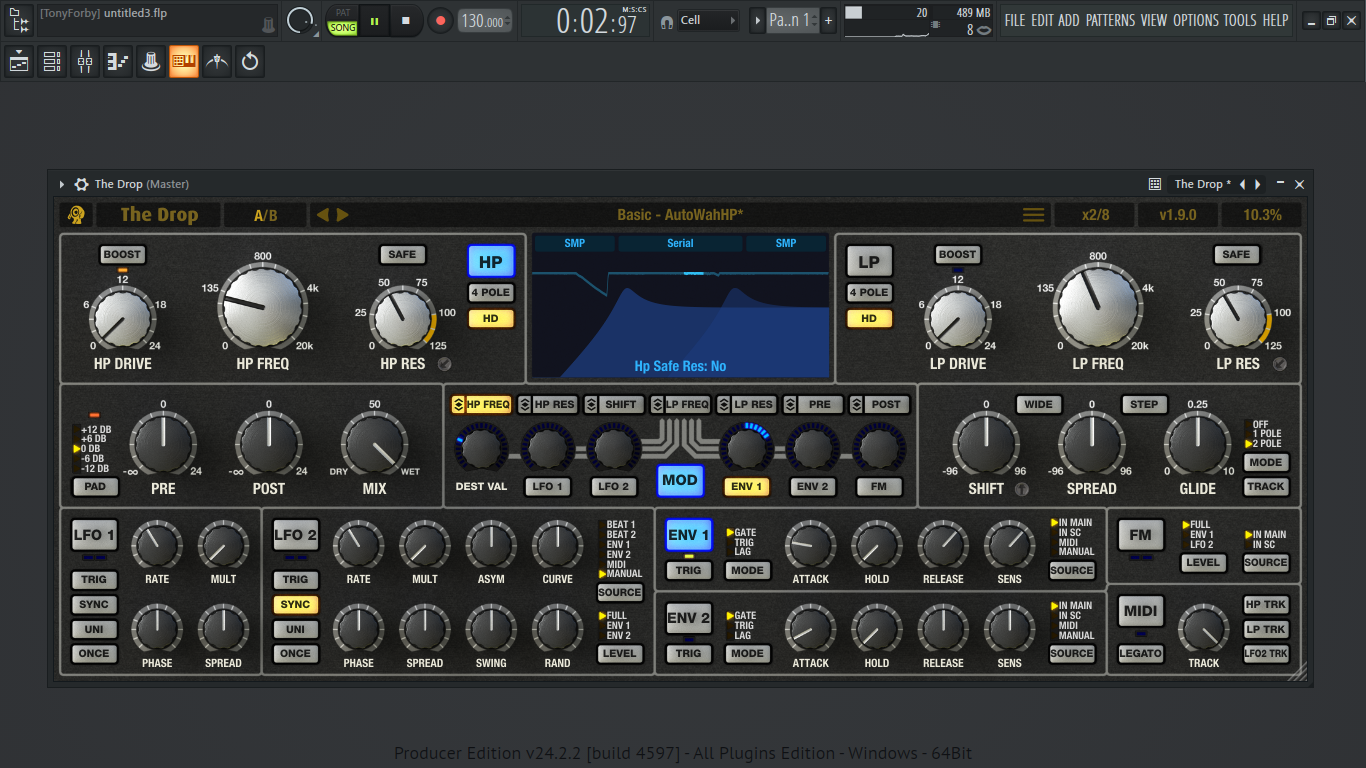1366x768 pixels.
Task: Open the PRE modulation destination dropdown arrow
Action: [790, 405]
